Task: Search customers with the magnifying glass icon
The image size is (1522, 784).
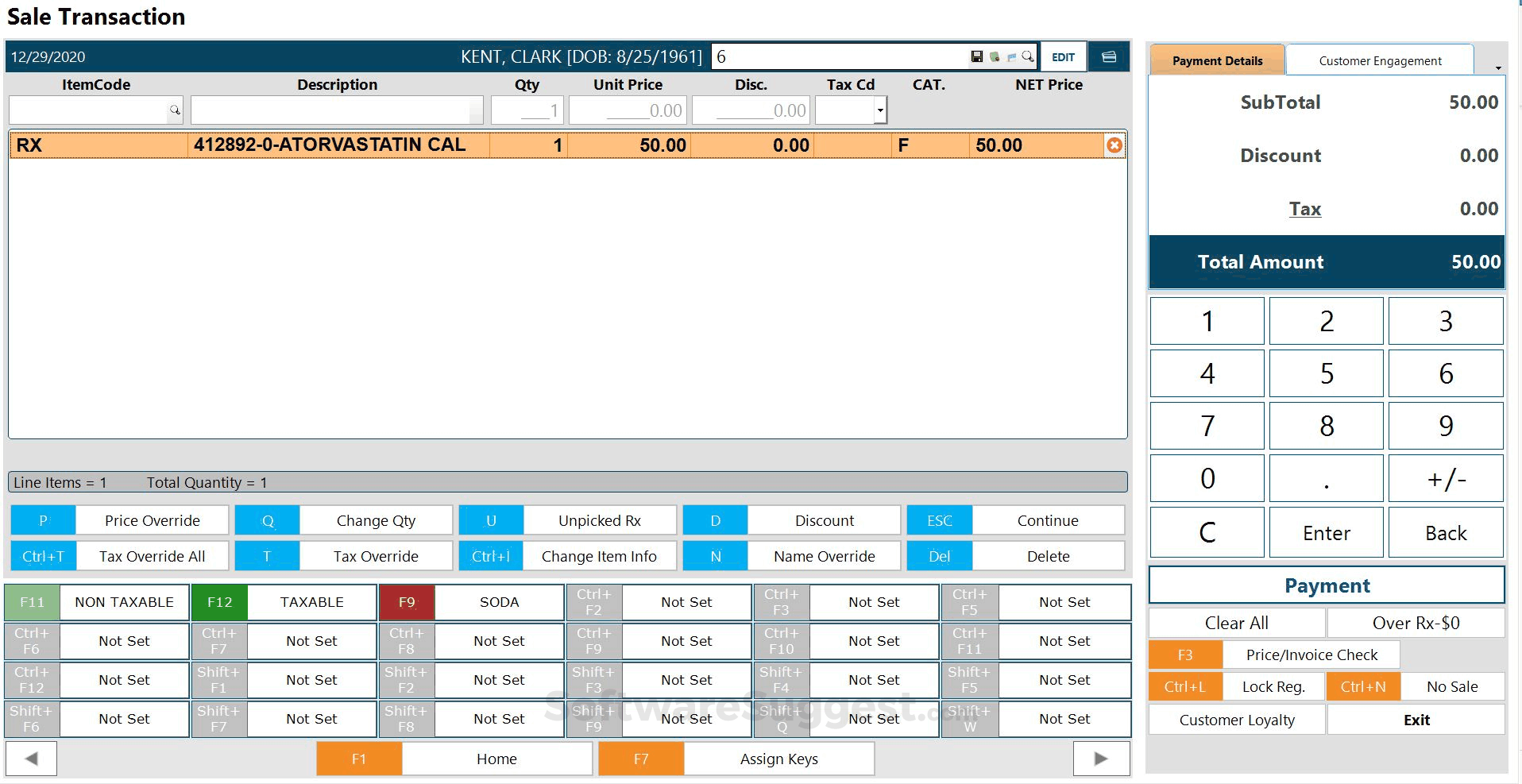Action: pyautogui.click(x=1028, y=56)
